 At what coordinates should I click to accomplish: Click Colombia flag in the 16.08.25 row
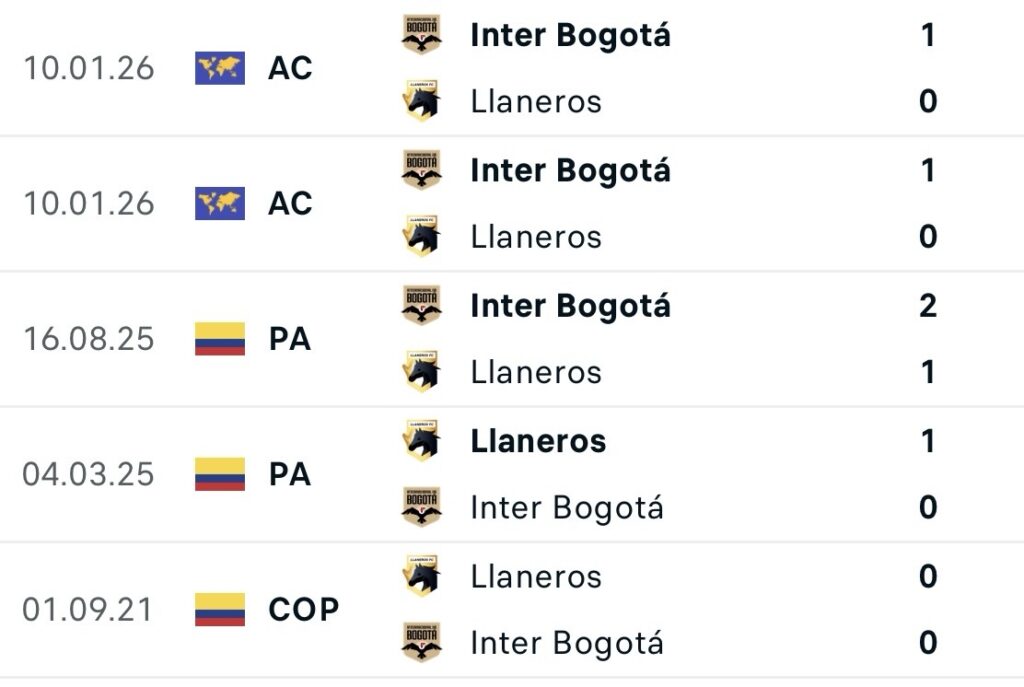[220, 339]
